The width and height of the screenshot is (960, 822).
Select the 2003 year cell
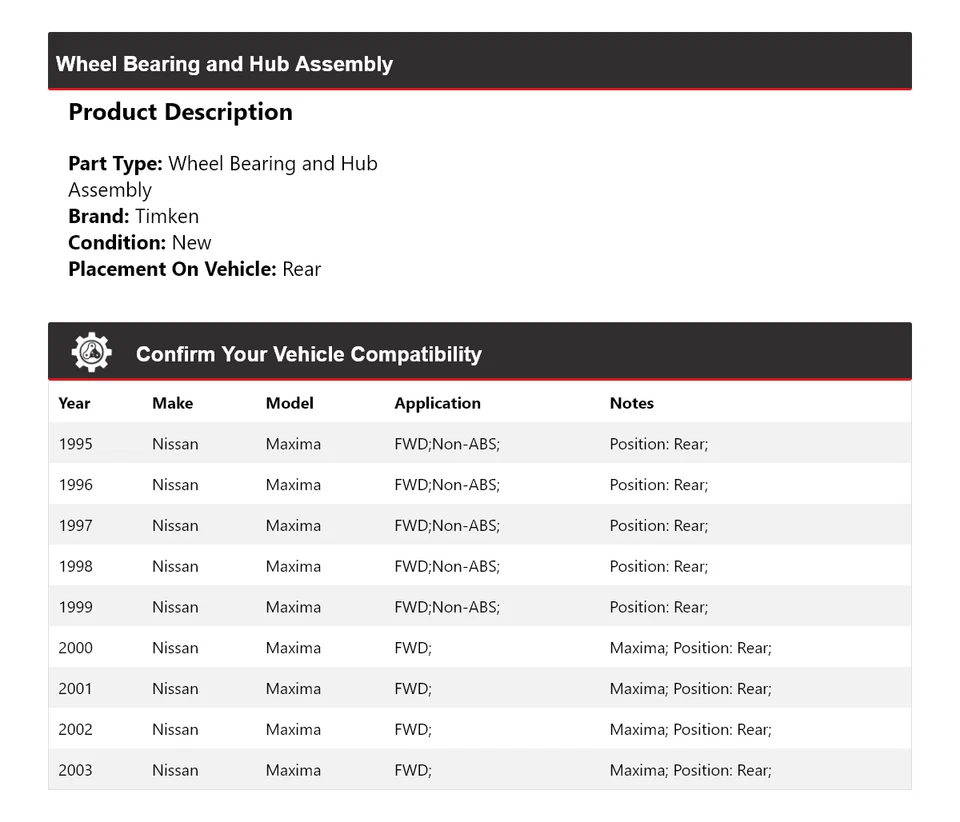pyautogui.click(x=75, y=771)
